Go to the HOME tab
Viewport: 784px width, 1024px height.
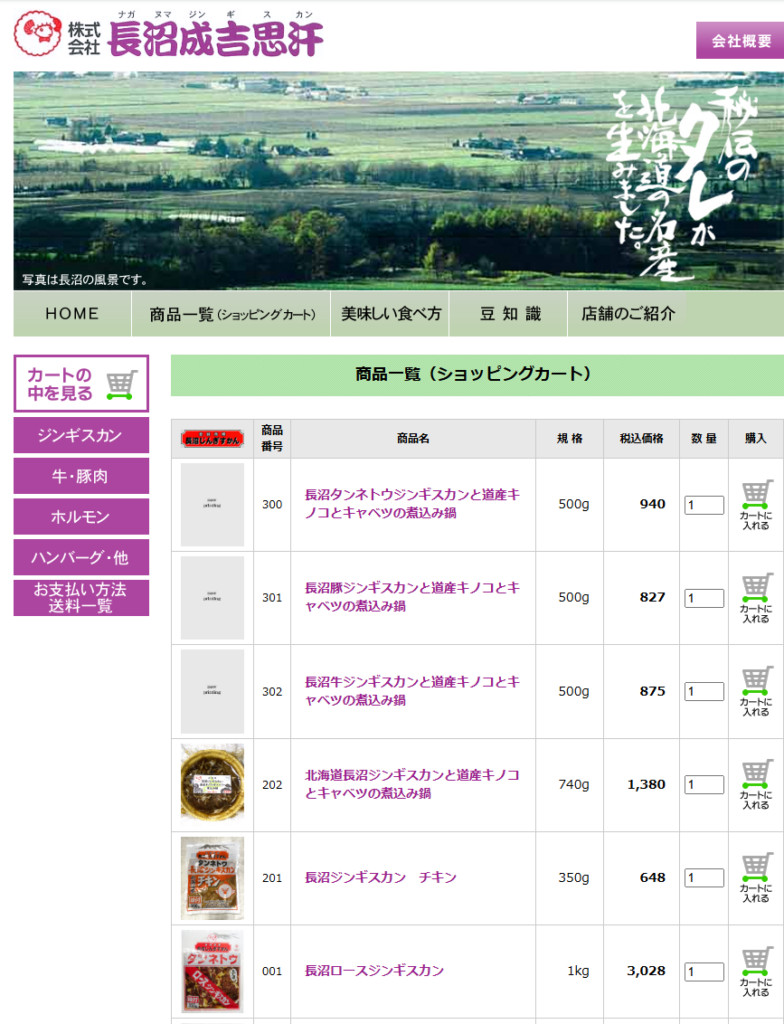pos(72,314)
